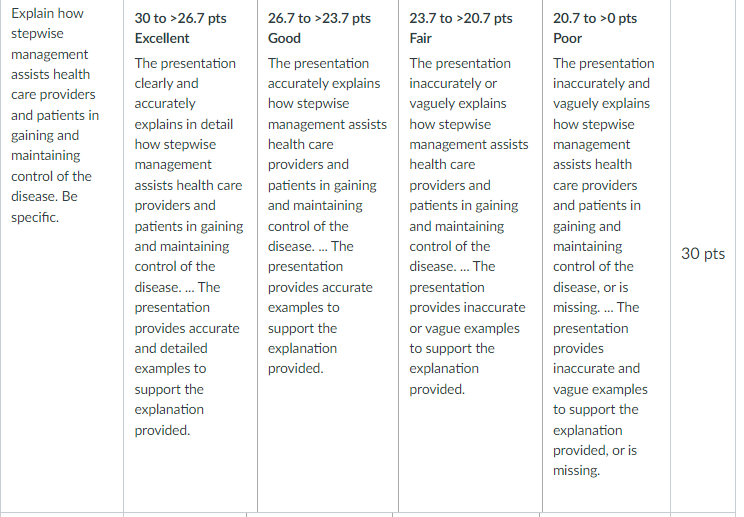This screenshot has width=744, height=517.
Task: Click the '20.7 to >0 pts' range label
Action: tap(595, 18)
